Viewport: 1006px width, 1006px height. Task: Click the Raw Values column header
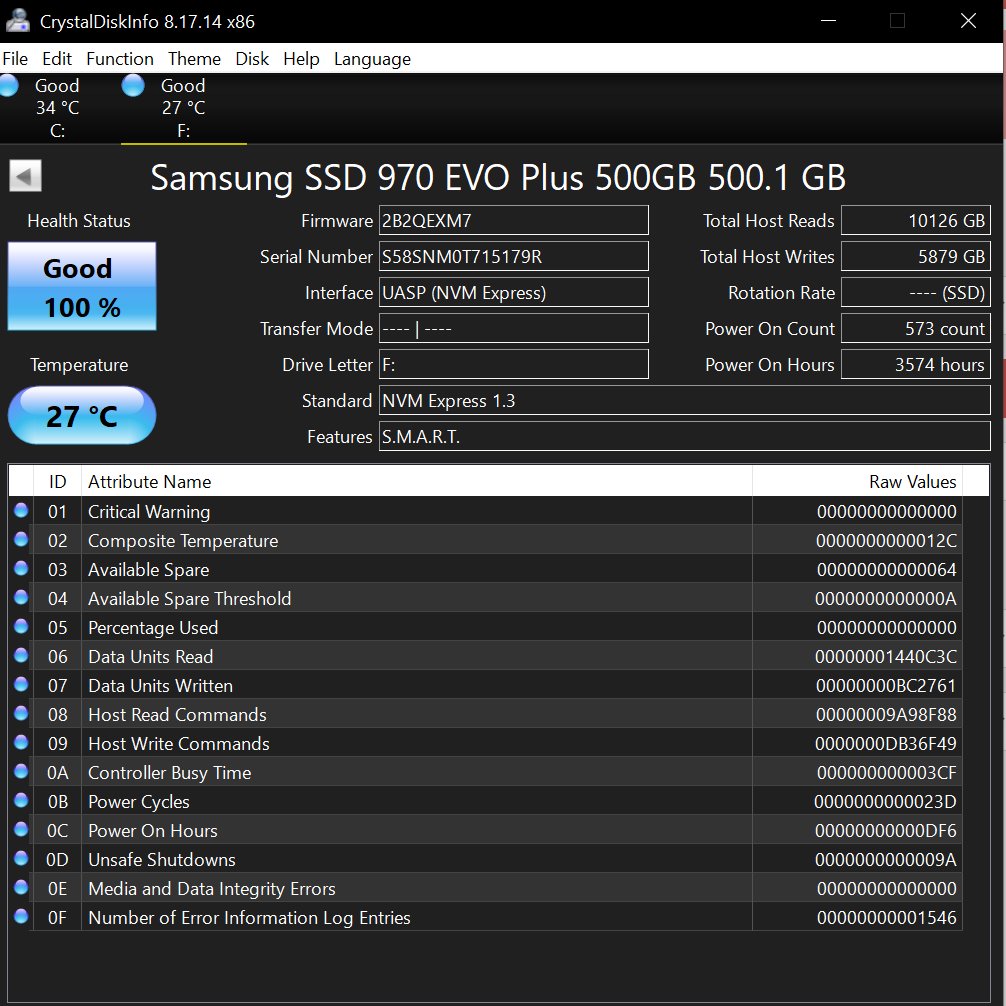pos(857,482)
